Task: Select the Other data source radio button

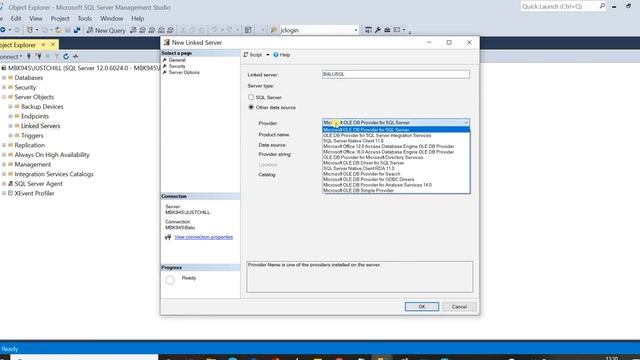Action: [251, 107]
